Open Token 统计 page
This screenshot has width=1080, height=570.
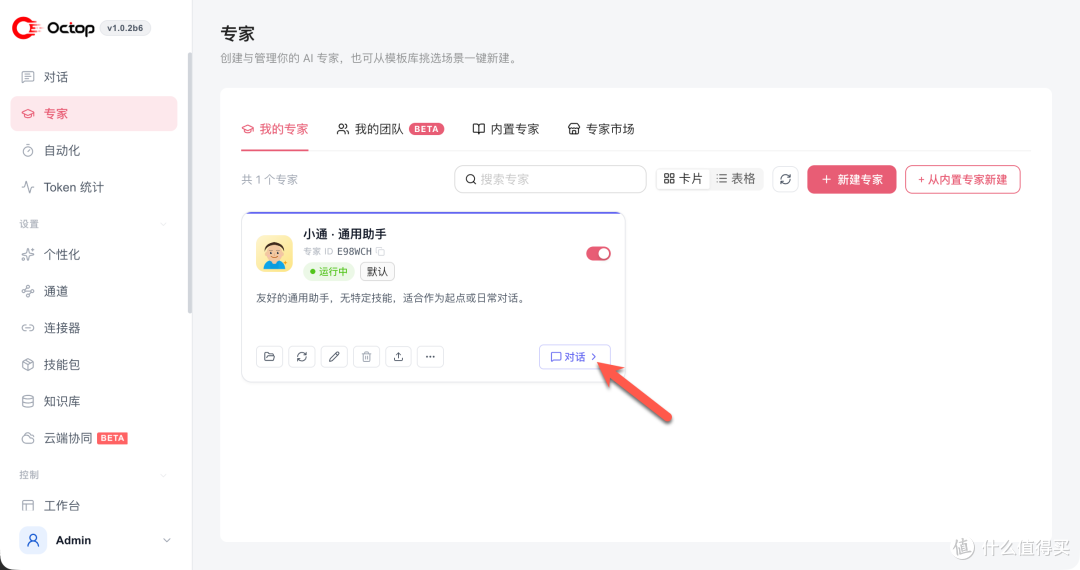[94, 187]
